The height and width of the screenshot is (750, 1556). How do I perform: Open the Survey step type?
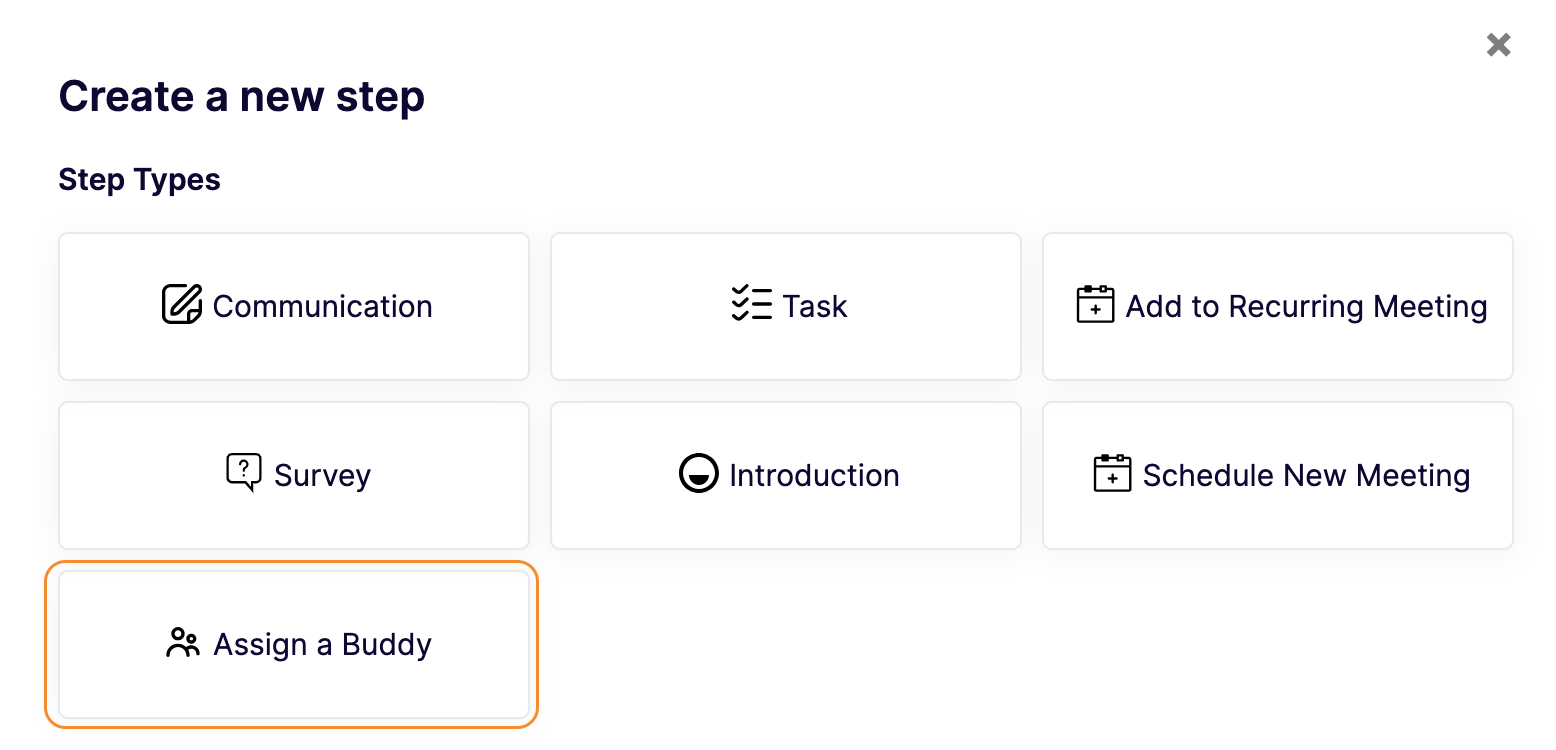[294, 475]
